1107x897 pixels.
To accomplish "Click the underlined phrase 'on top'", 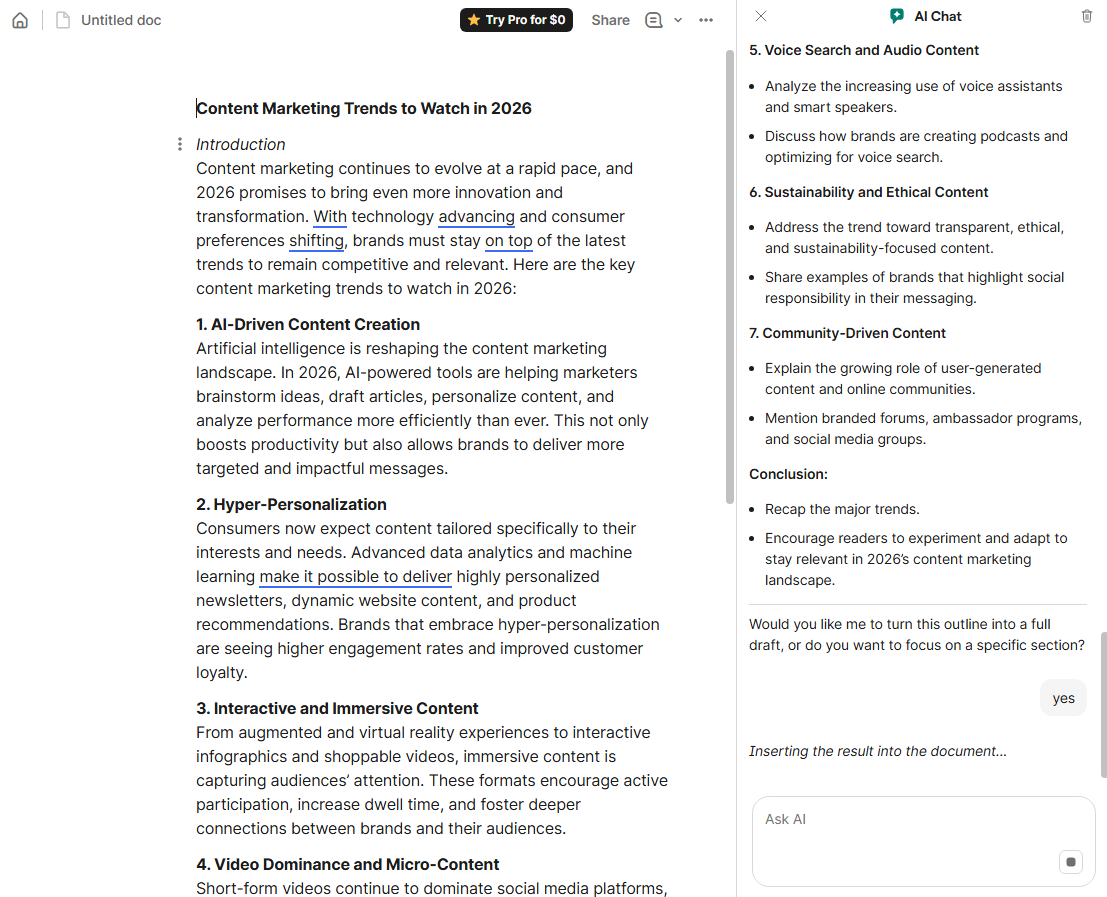I will tap(509, 240).
